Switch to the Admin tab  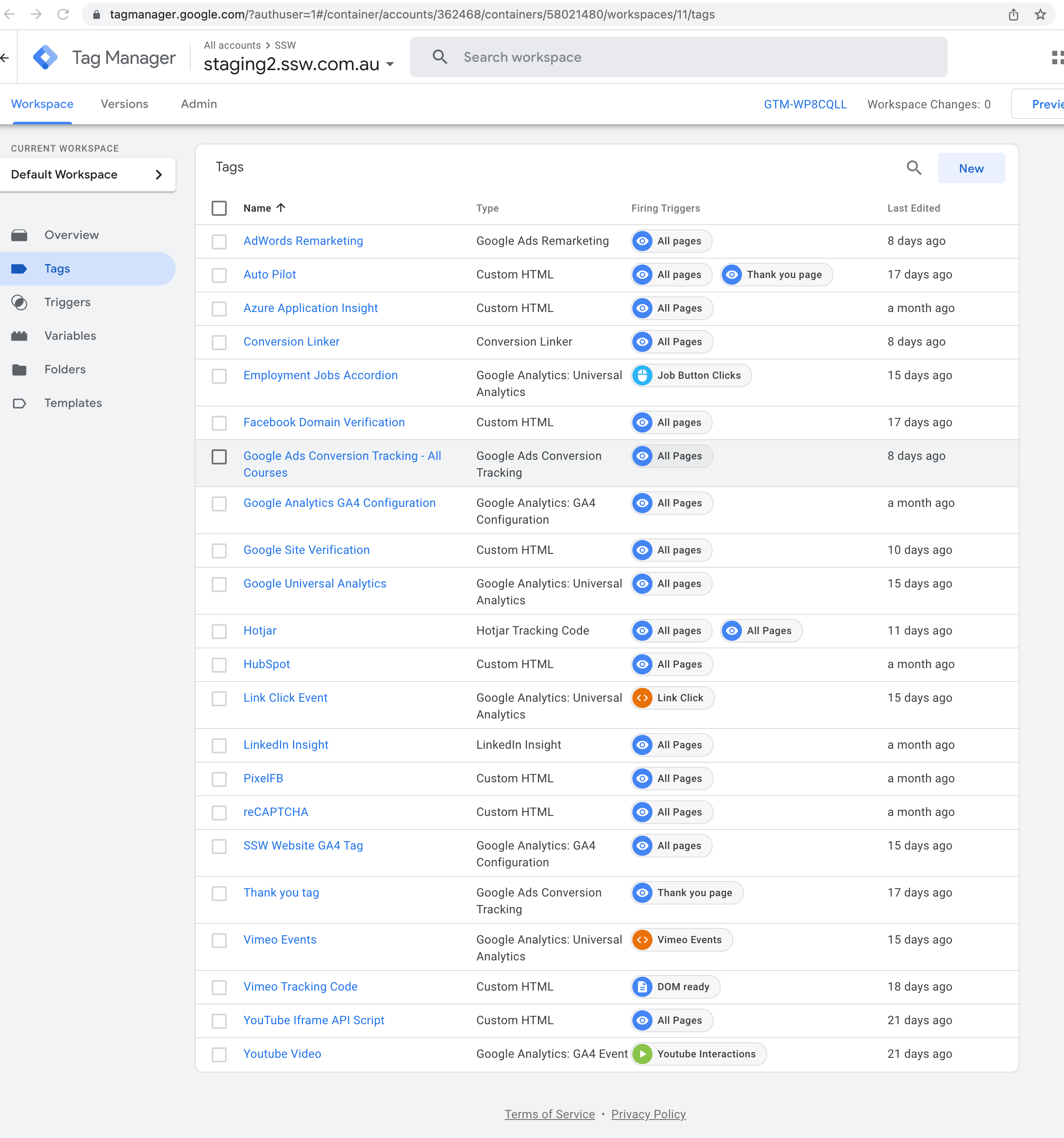pos(199,104)
